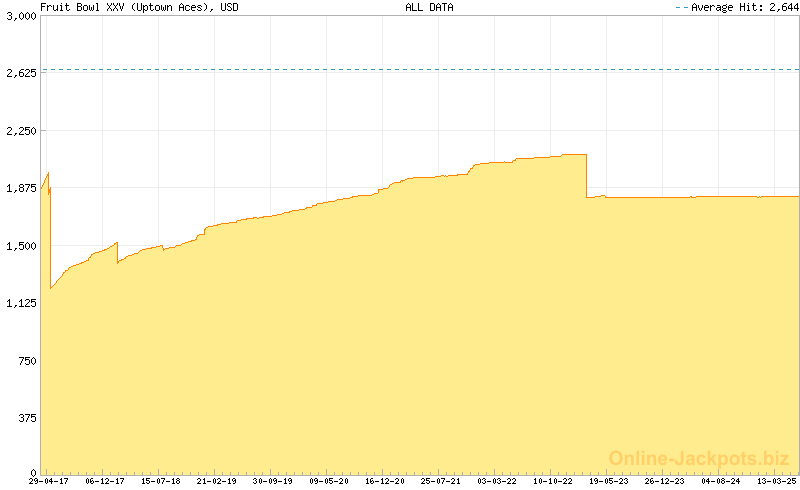Select the 06-12-17 date label

(105, 481)
